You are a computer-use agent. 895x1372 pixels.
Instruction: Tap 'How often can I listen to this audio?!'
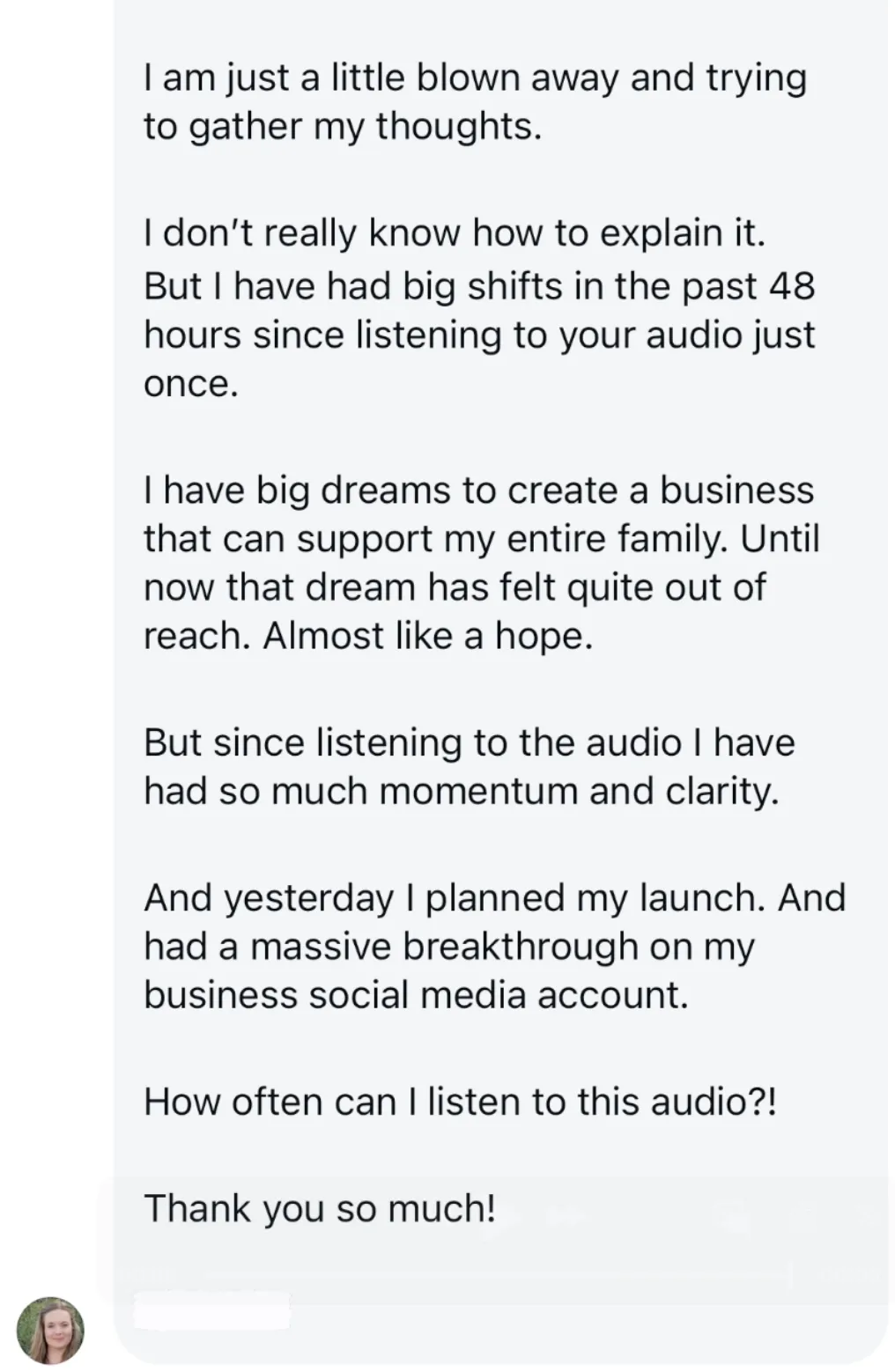click(461, 1102)
